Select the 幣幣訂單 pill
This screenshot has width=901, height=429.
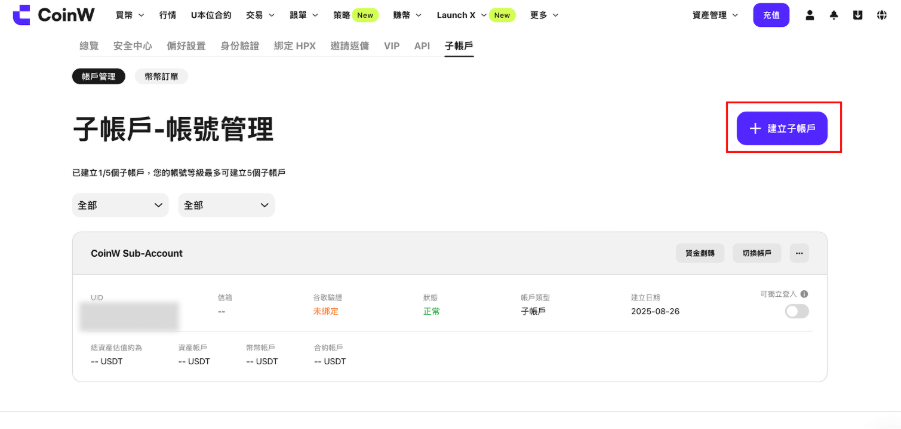coord(161,76)
